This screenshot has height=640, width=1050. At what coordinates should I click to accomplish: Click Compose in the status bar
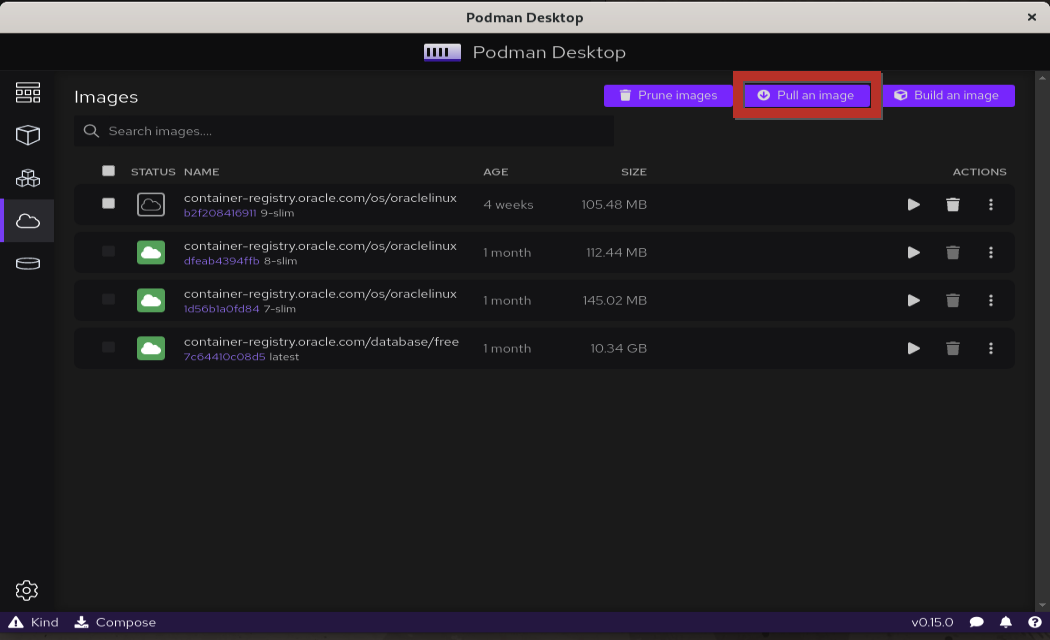[x=115, y=623]
